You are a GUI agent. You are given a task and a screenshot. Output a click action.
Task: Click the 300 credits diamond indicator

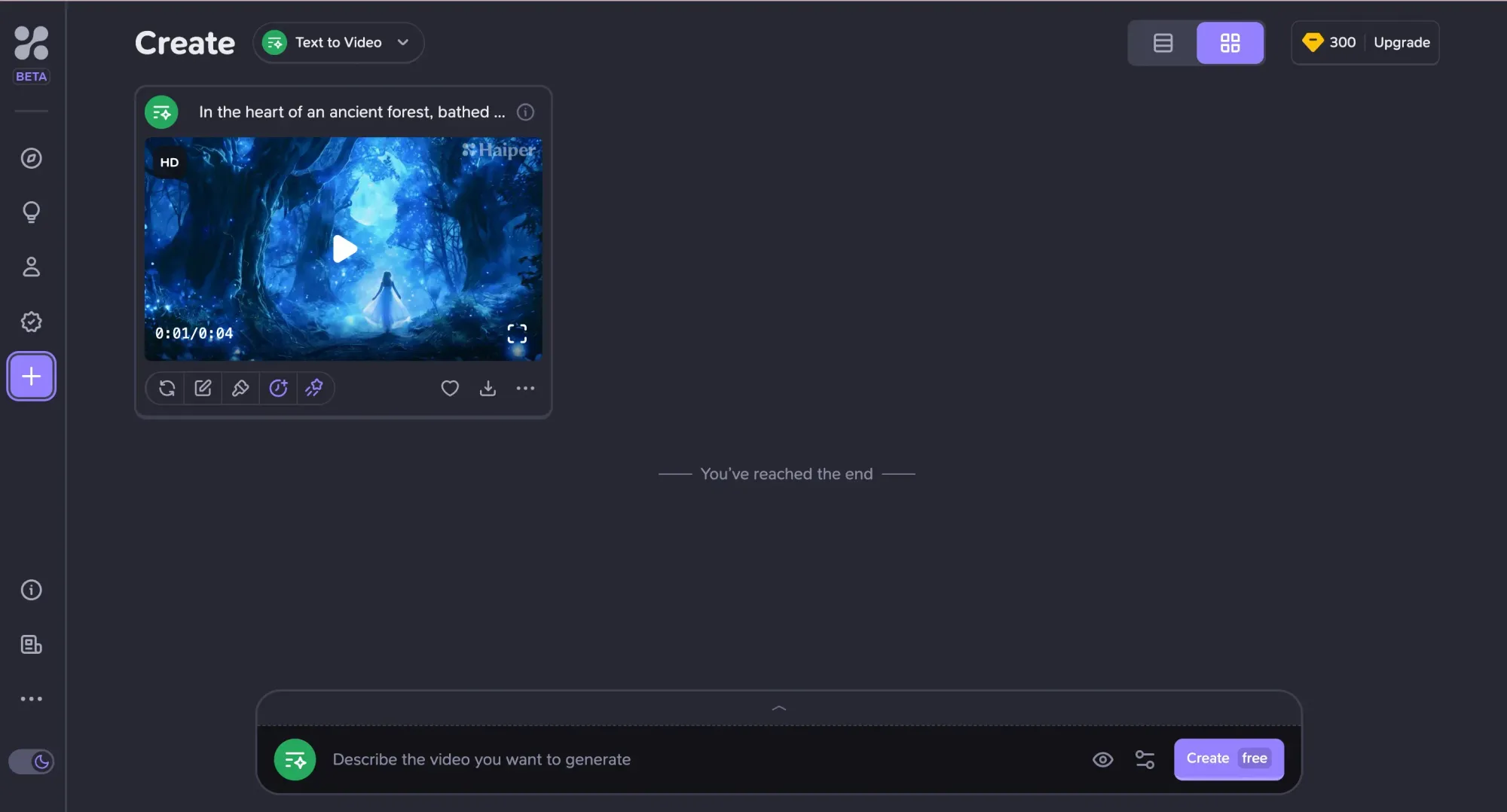click(1329, 43)
